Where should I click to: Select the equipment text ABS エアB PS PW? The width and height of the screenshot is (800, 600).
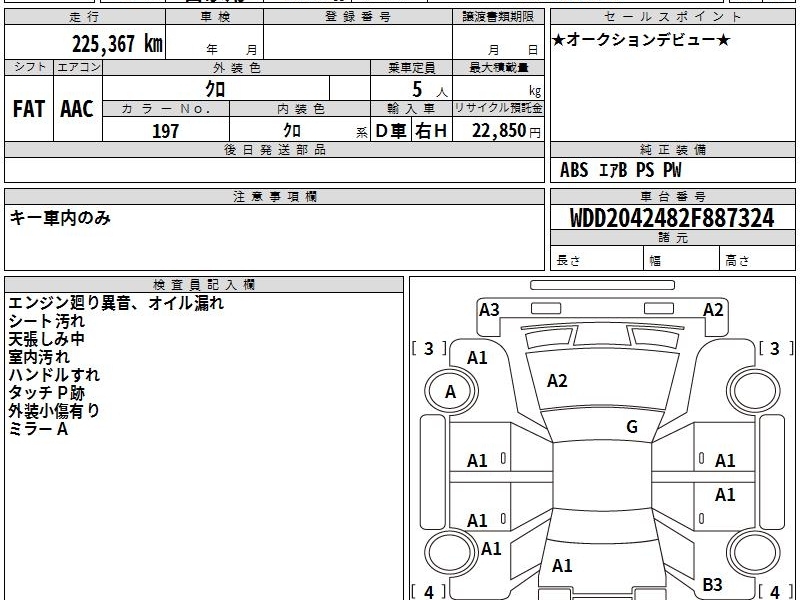point(620,170)
